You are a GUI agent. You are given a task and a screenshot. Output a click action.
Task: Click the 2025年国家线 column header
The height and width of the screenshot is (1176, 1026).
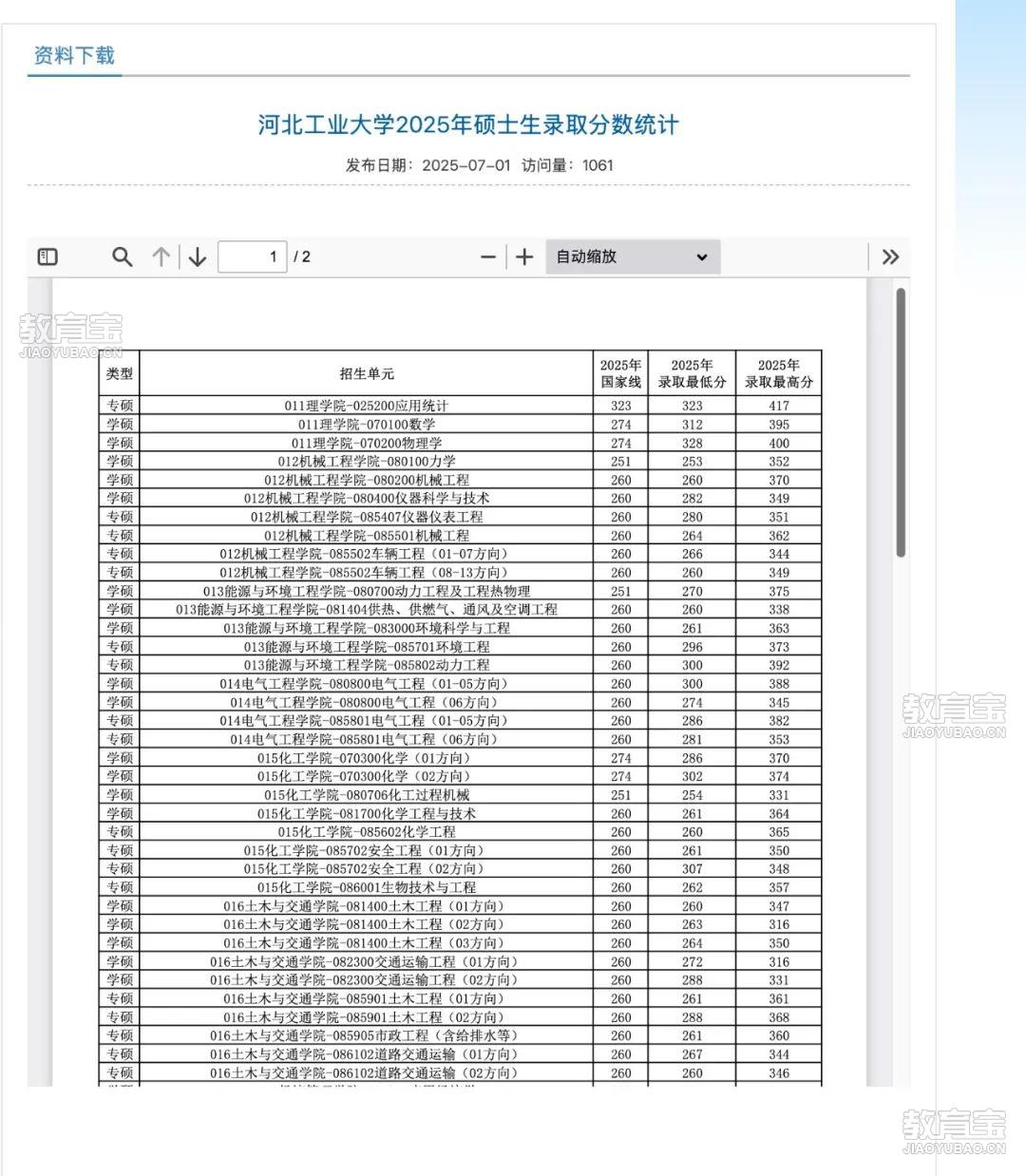pyautogui.click(x=621, y=373)
